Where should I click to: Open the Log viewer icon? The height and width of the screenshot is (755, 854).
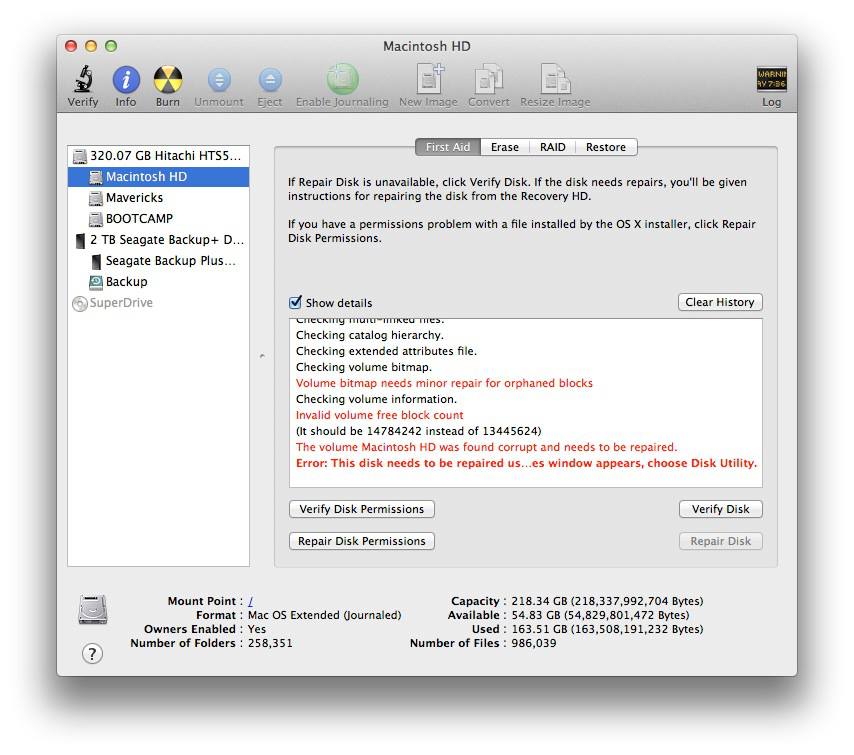click(771, 81)
